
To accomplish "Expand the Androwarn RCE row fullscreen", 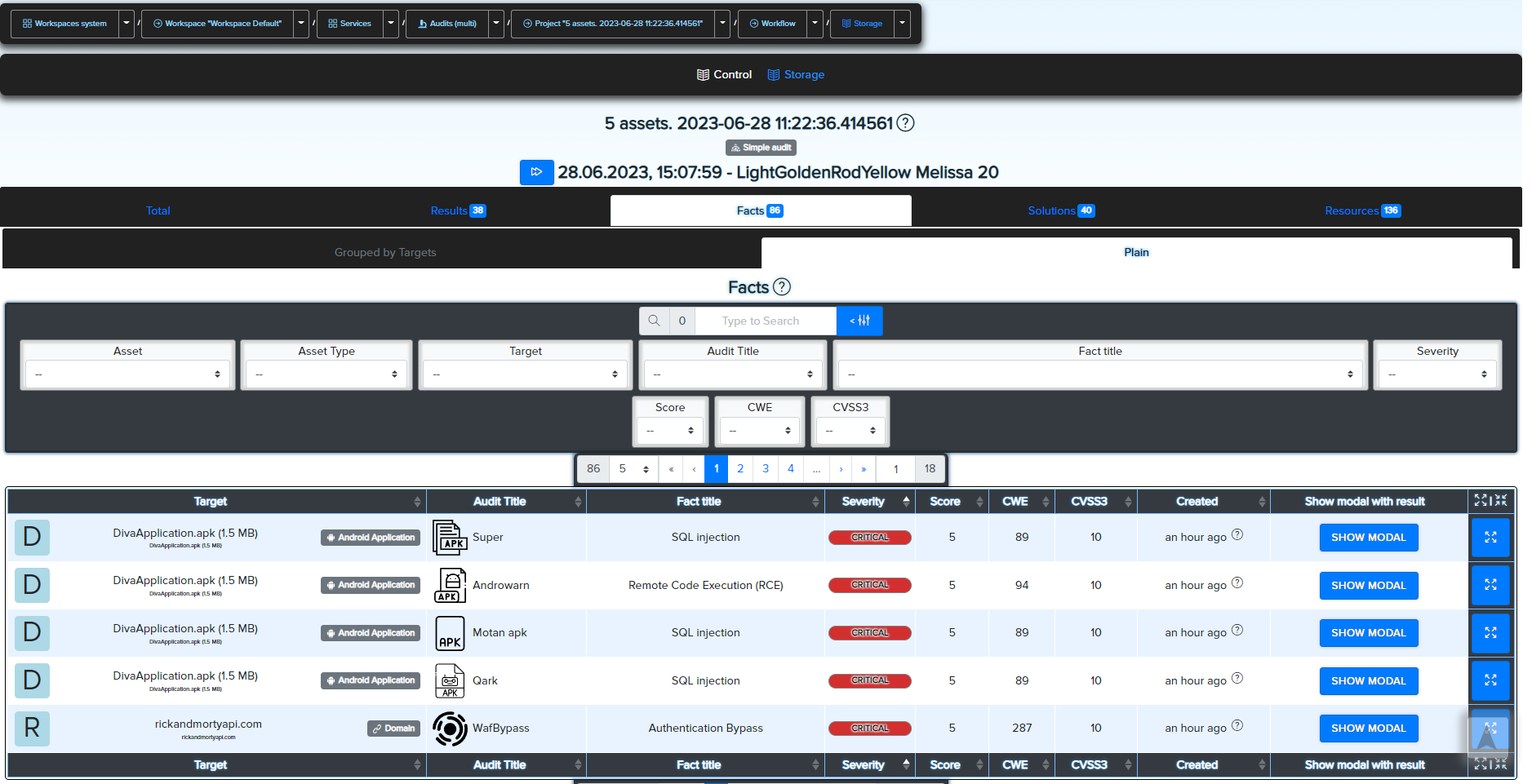I will (1490, 585).
